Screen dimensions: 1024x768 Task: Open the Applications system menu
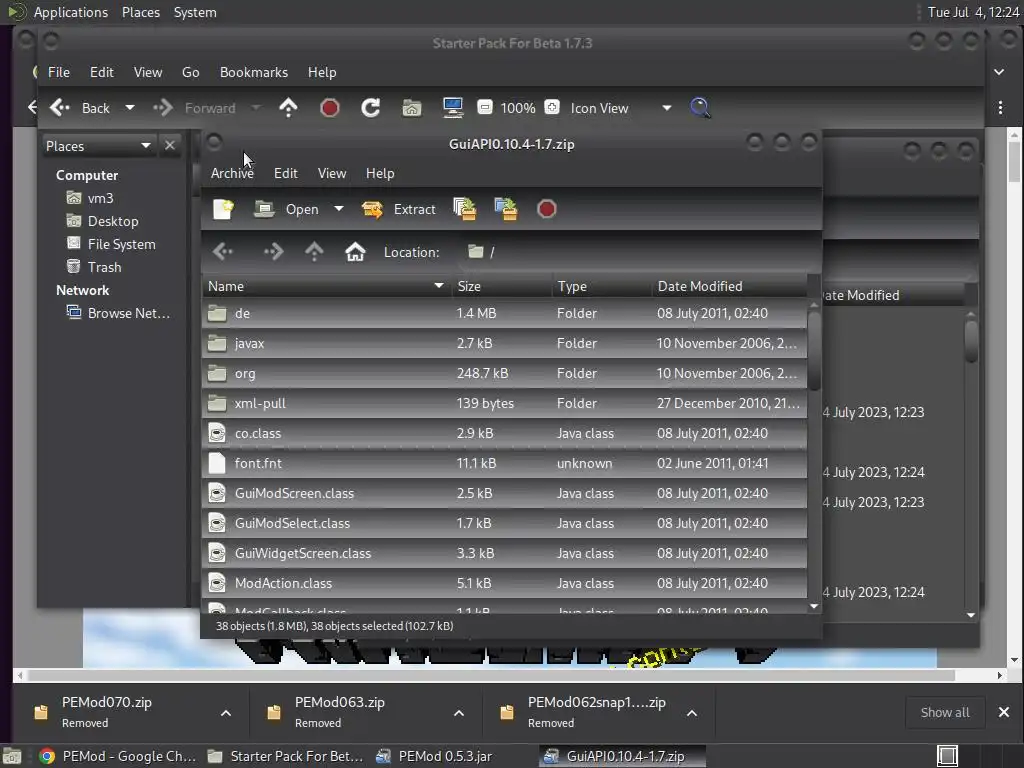coord(71,12)
